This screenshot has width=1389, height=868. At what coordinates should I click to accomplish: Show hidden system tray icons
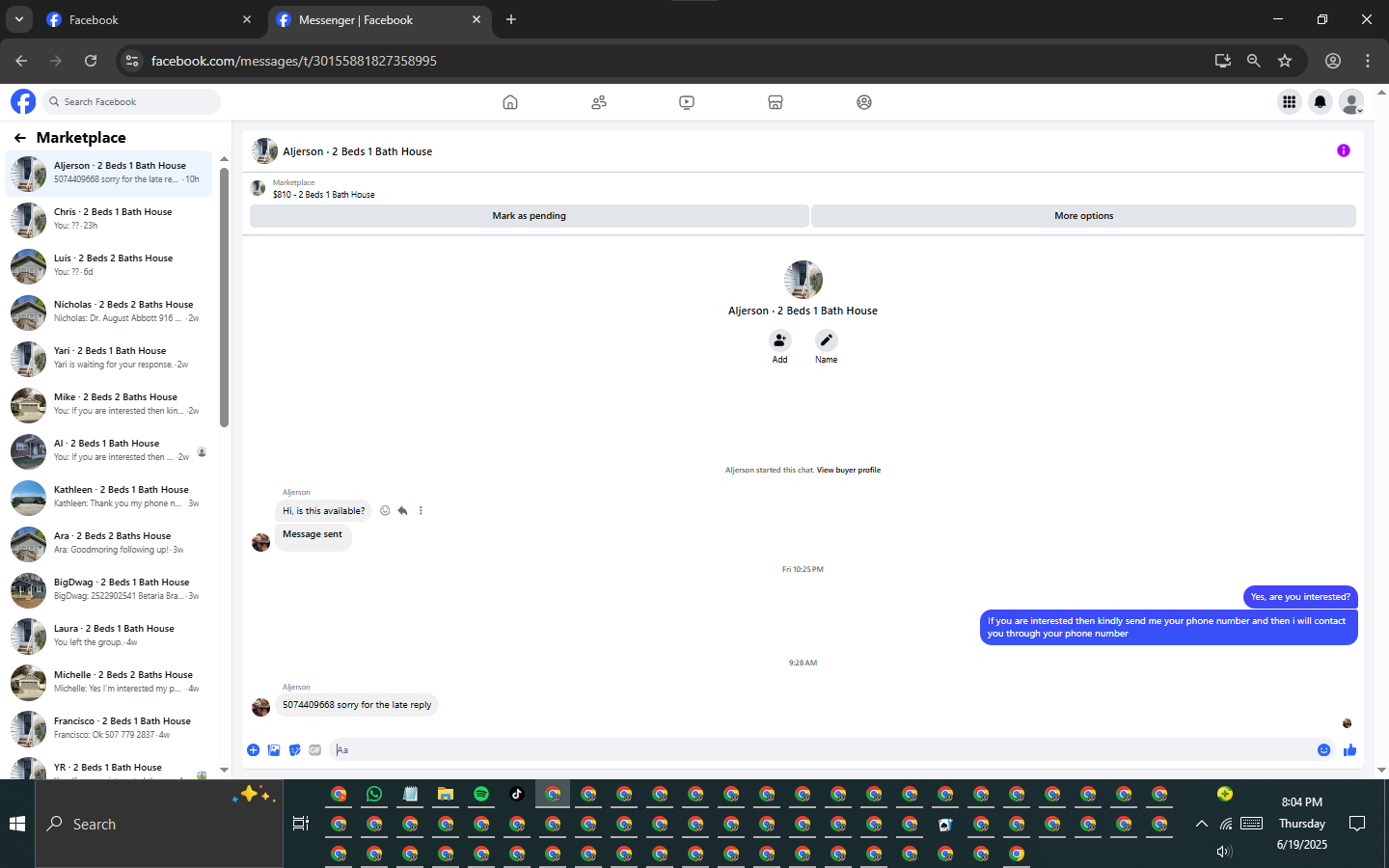1201,824
